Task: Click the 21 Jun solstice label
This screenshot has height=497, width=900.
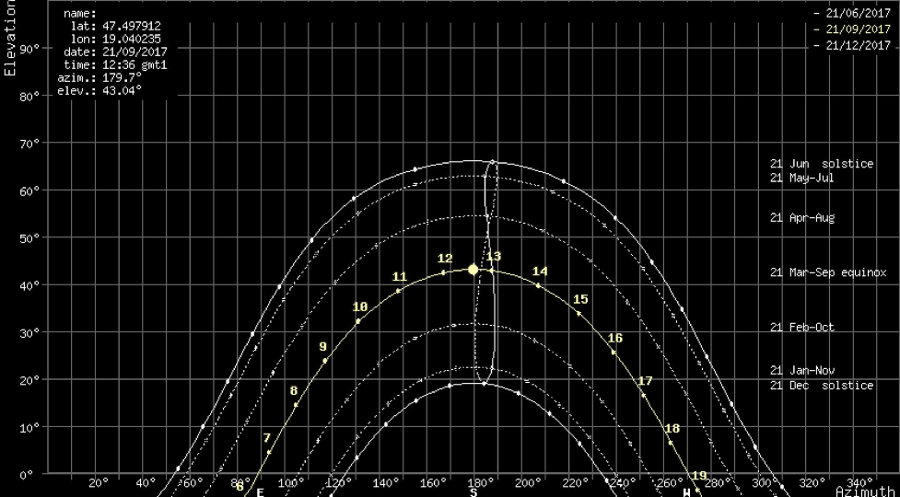Action: pyautogui.click(x=822, y=164)
